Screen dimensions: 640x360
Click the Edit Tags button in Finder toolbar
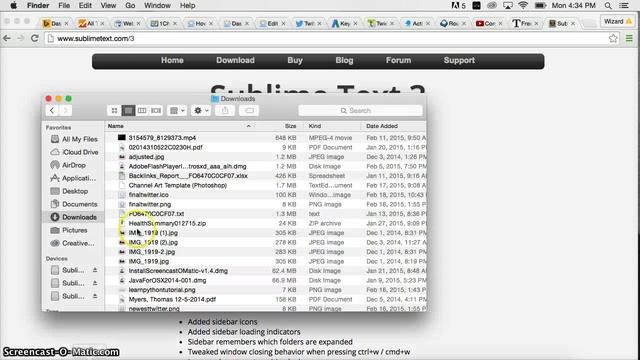click(x=249, y=111)
